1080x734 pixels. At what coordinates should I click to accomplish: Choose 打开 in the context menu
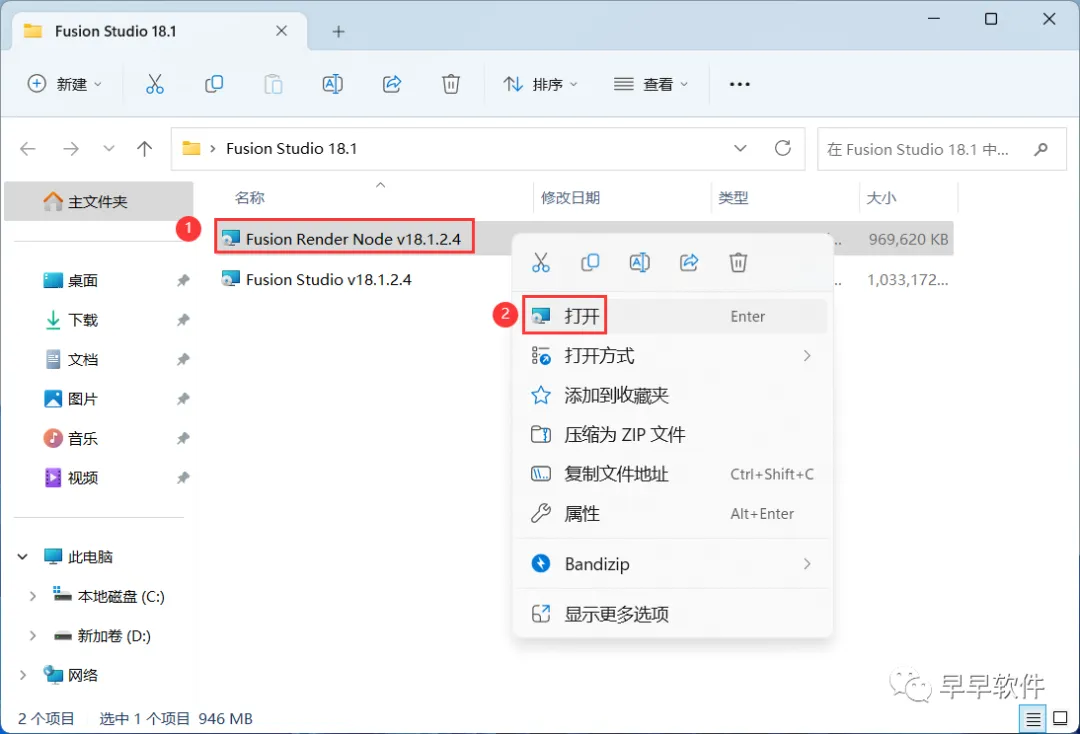pos(674,316)
